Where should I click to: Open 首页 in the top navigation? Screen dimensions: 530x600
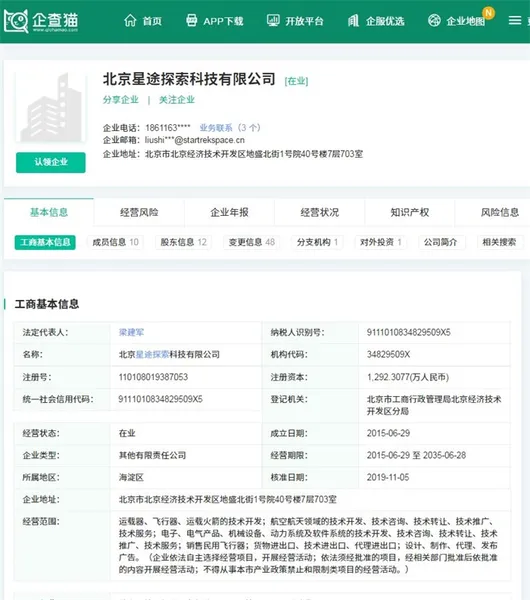coord(152,21)
